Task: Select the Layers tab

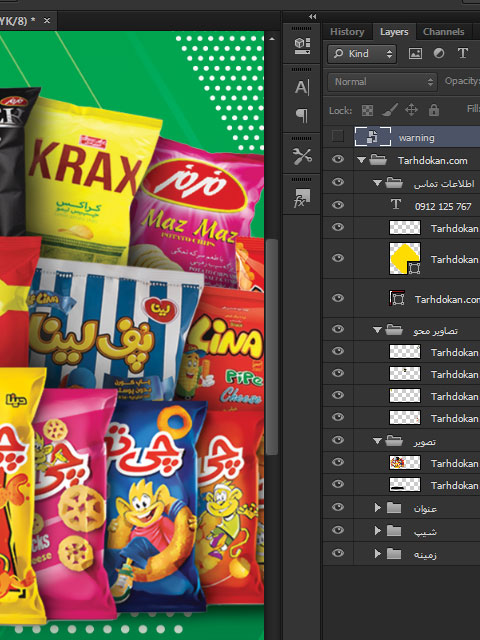Action: [x=394, y=32]
